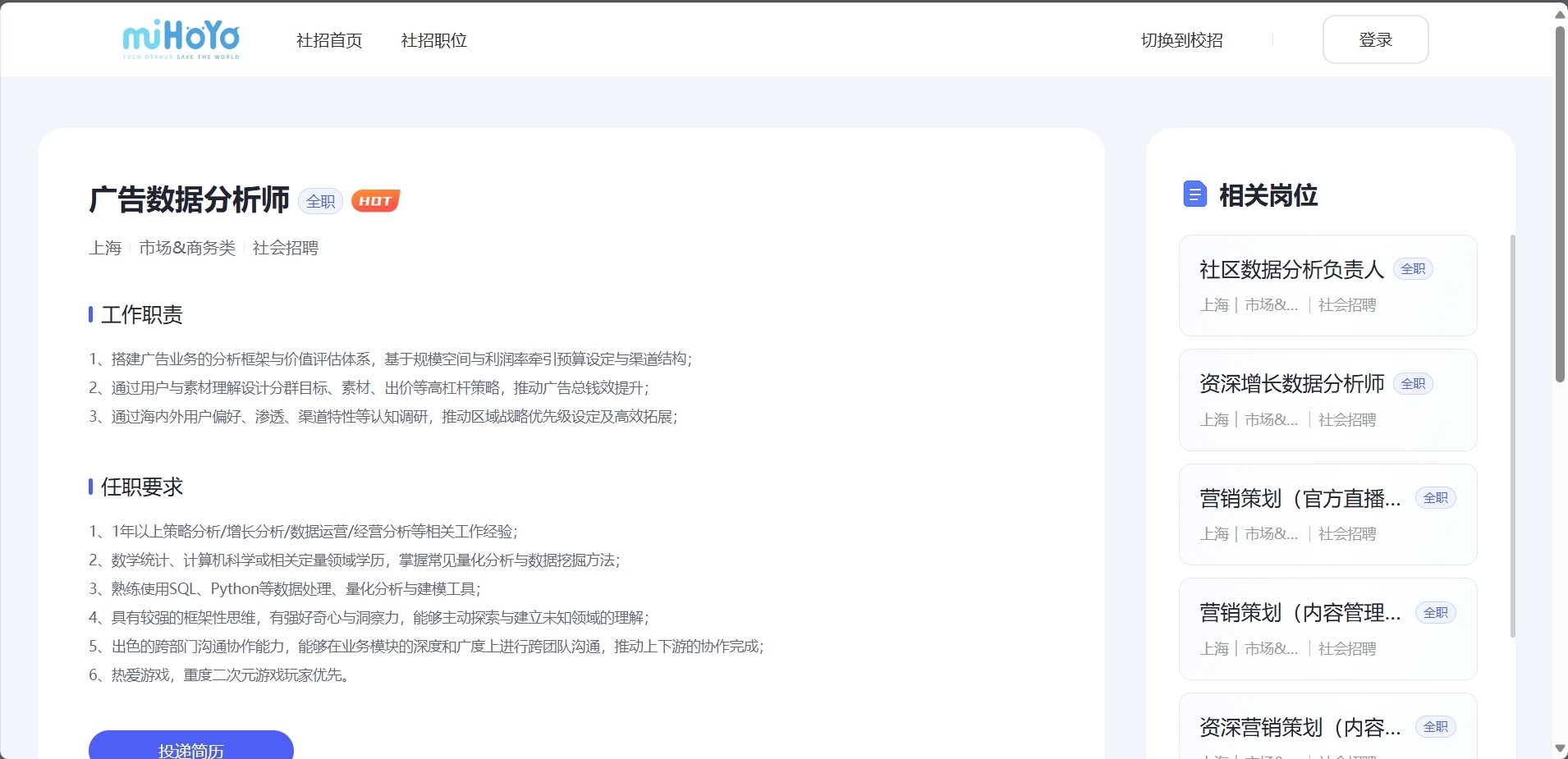
Task: Click the document icon beside 相关岗位
Action: click(x=1194, y=194)
